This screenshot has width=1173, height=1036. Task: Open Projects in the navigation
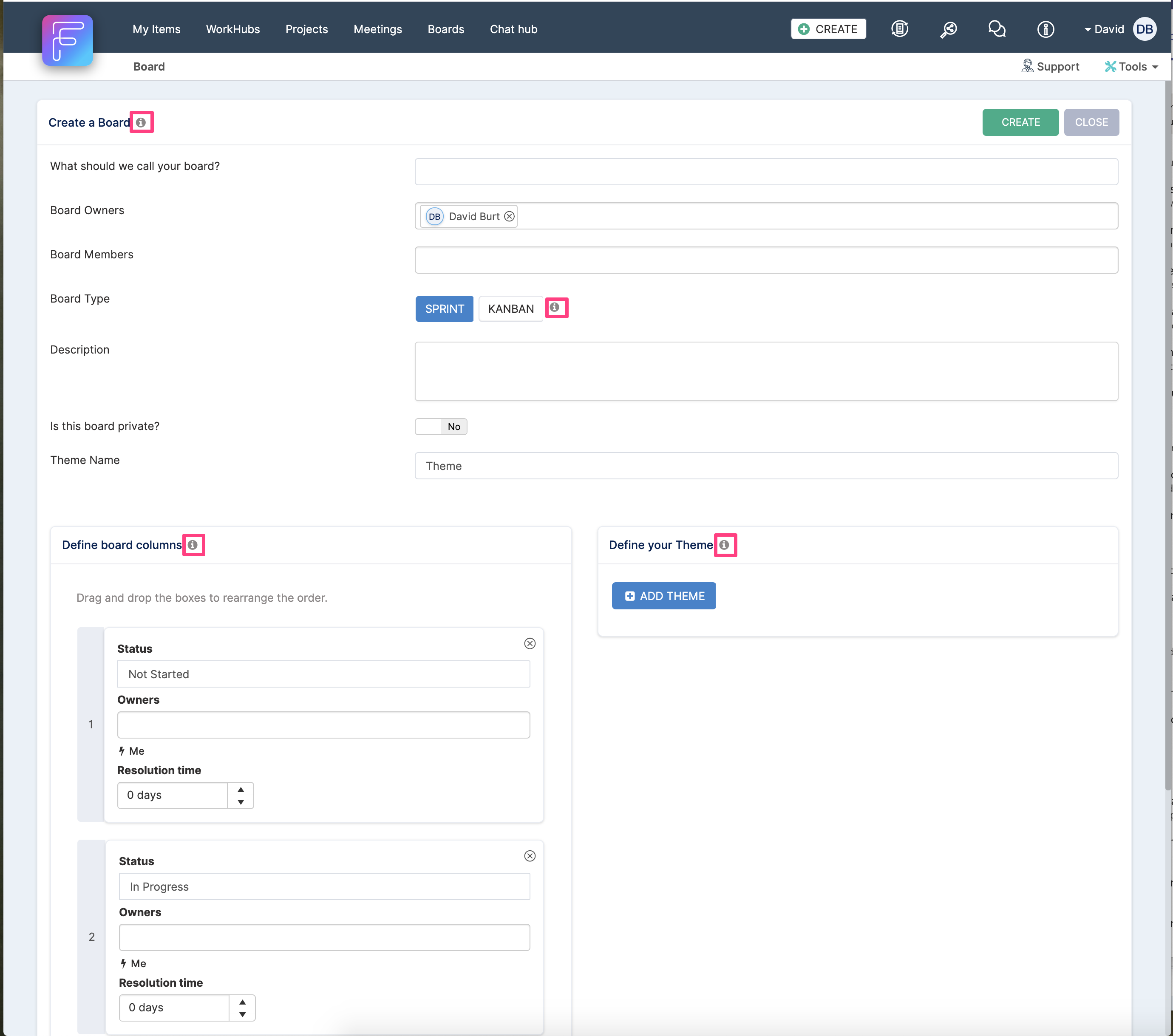point(306,29)
